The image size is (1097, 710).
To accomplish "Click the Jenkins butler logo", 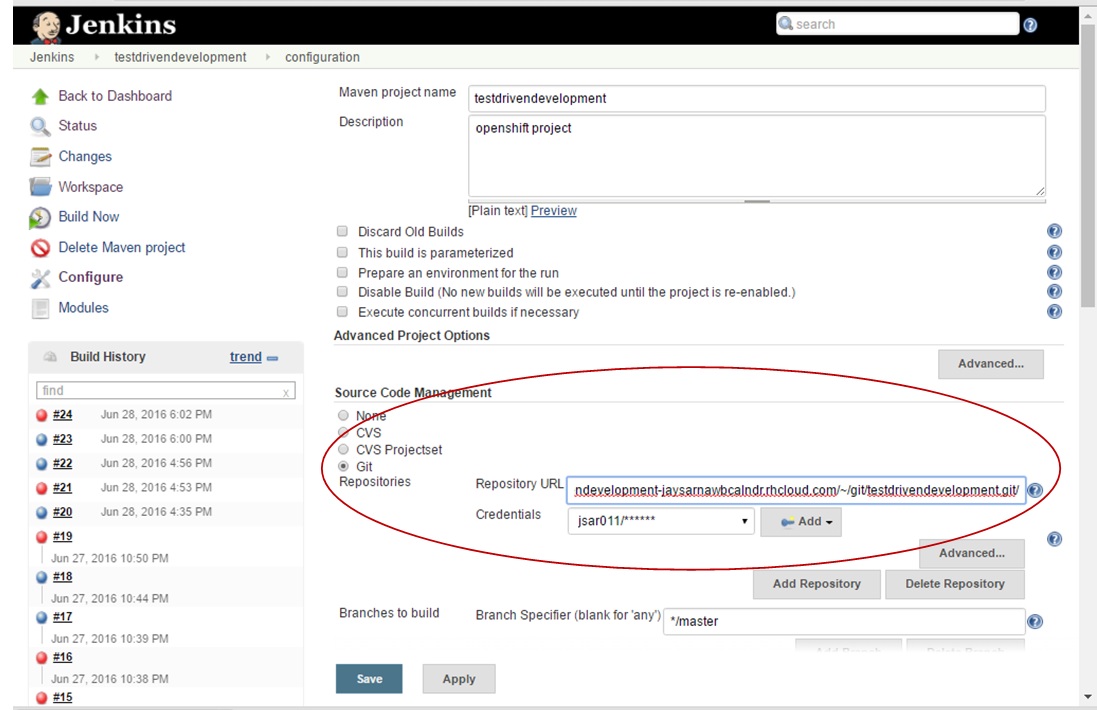I will 45,25.
